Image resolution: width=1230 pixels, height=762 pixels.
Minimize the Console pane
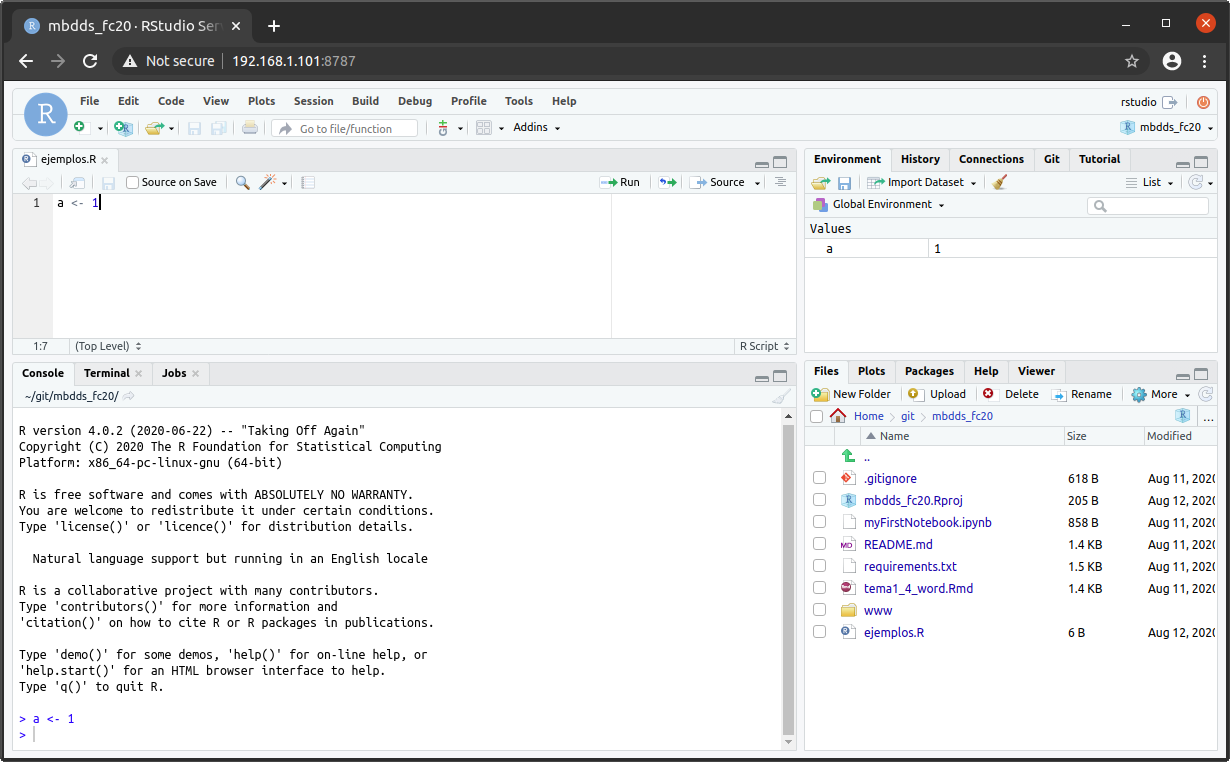[762, 377]
